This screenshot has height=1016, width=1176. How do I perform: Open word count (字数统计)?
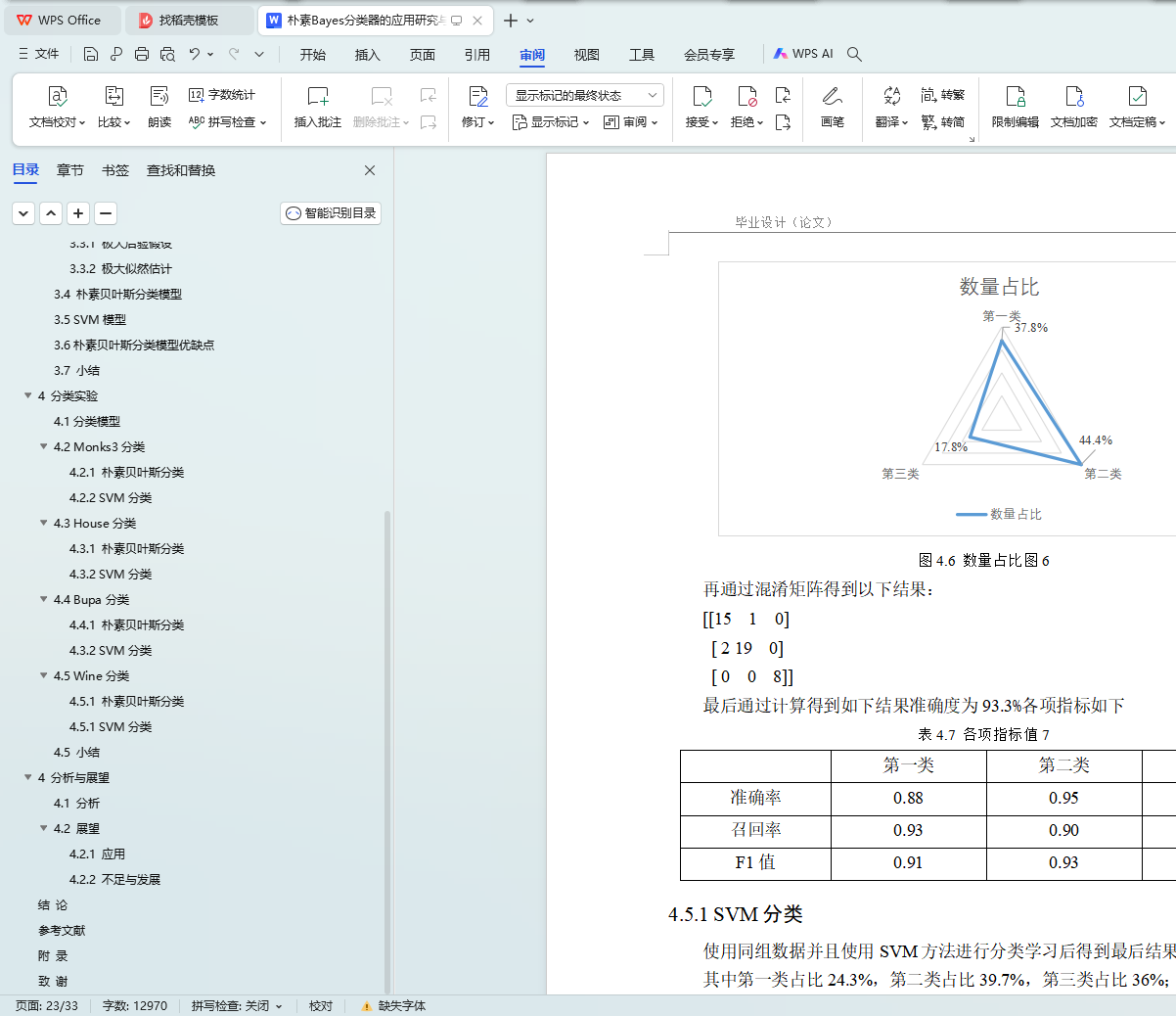(x=222, y=95)
